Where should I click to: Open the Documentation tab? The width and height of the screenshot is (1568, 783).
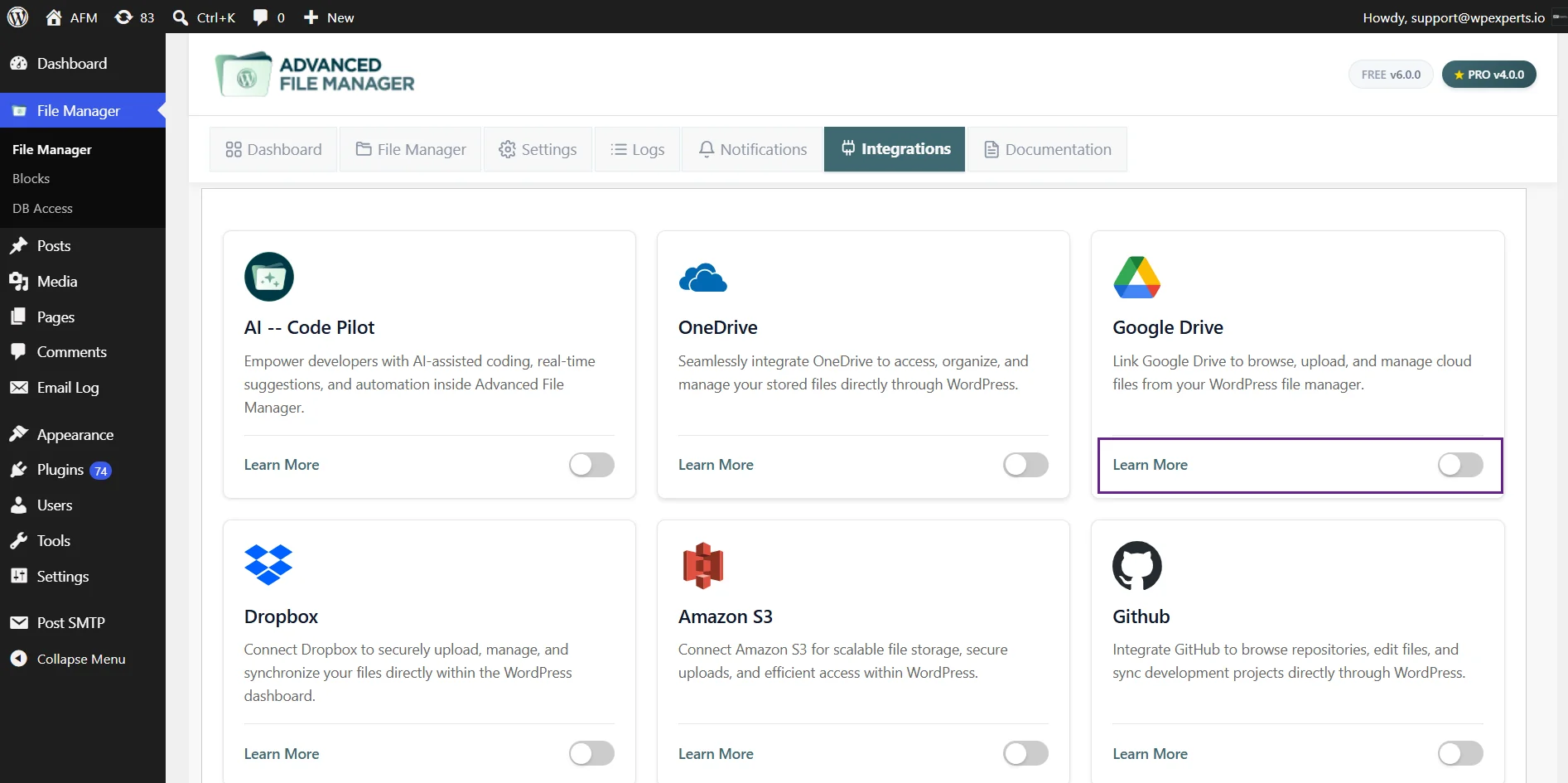tap(1048, 149)
